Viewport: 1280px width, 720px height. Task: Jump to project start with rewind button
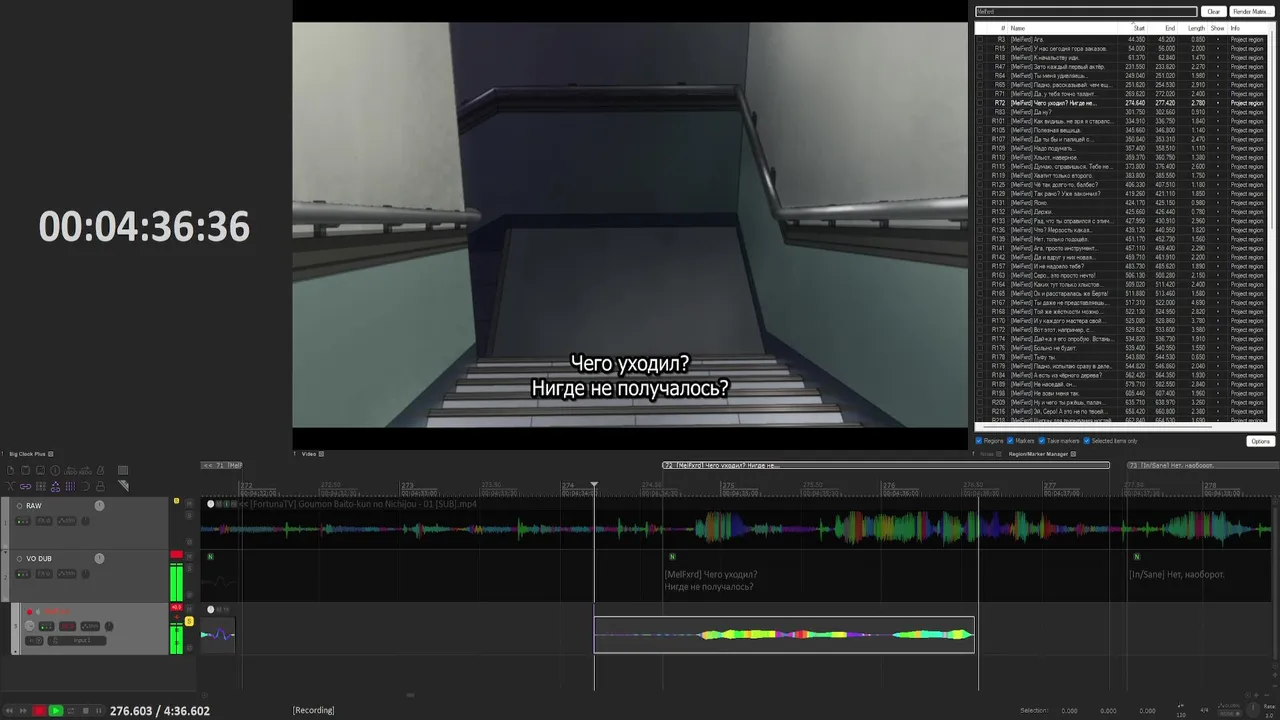tap(9, 711)
